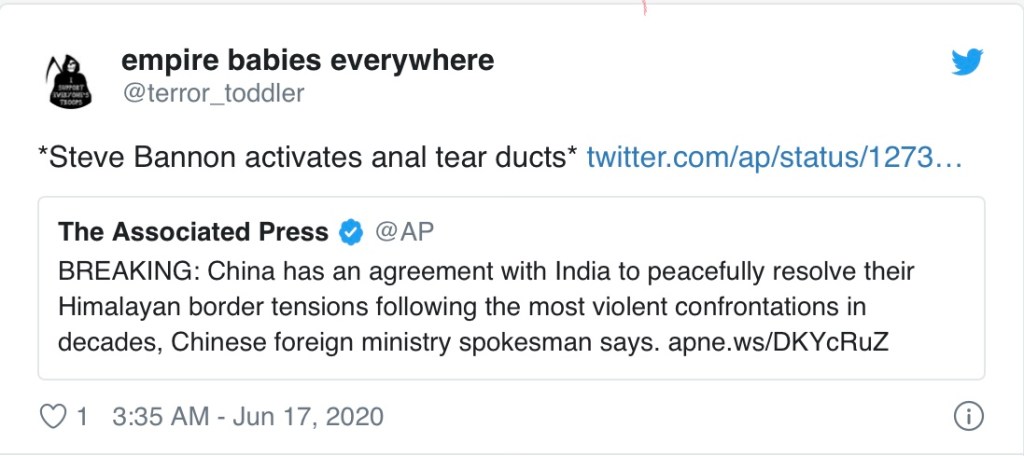
Task: Click the blue verified badge beside Associated Press
Action: 350,233
